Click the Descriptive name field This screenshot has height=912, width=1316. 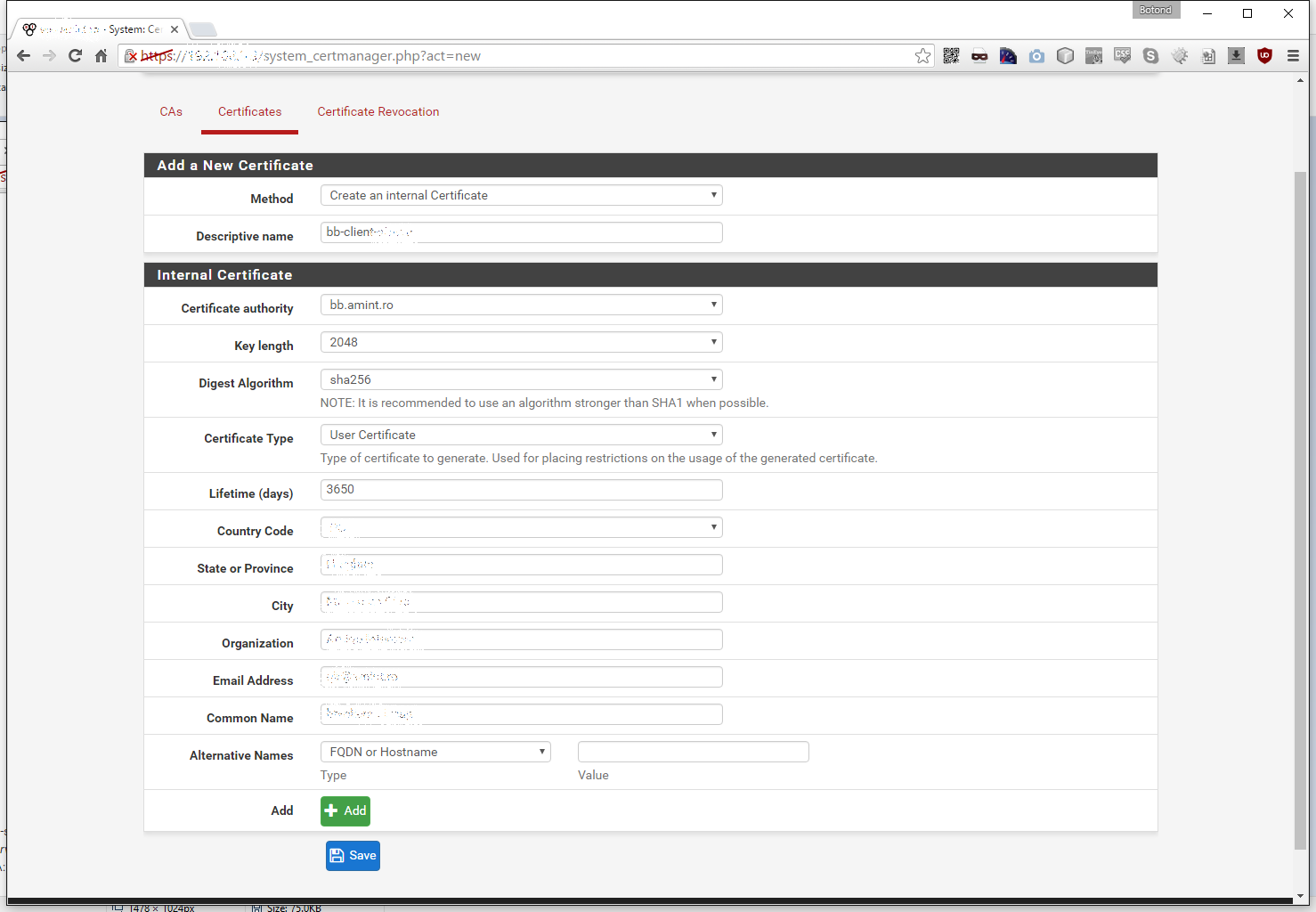tap(521, 232)
